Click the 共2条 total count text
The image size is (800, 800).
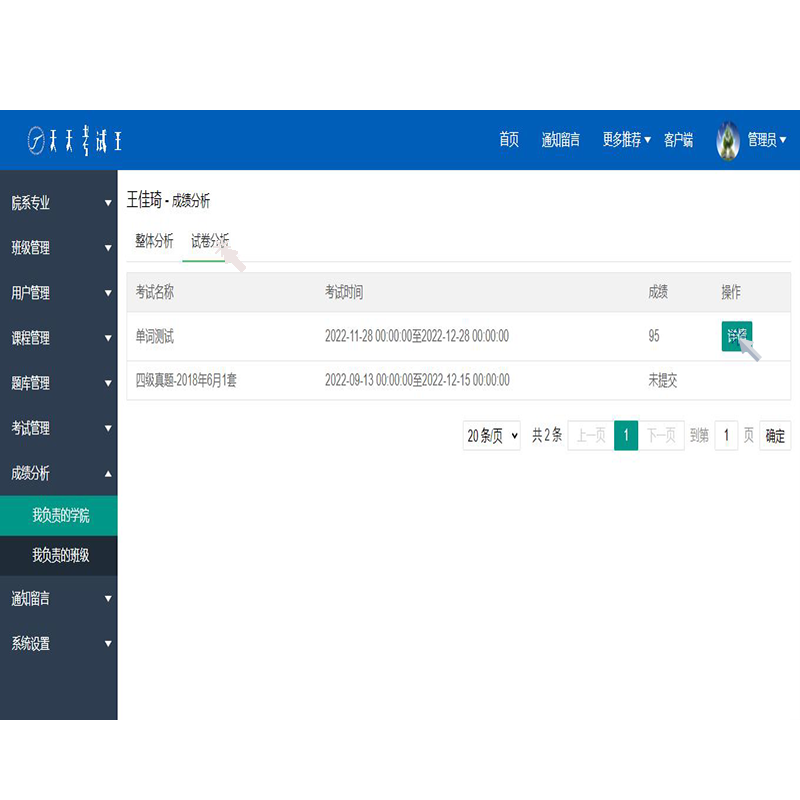click(546, 435)
